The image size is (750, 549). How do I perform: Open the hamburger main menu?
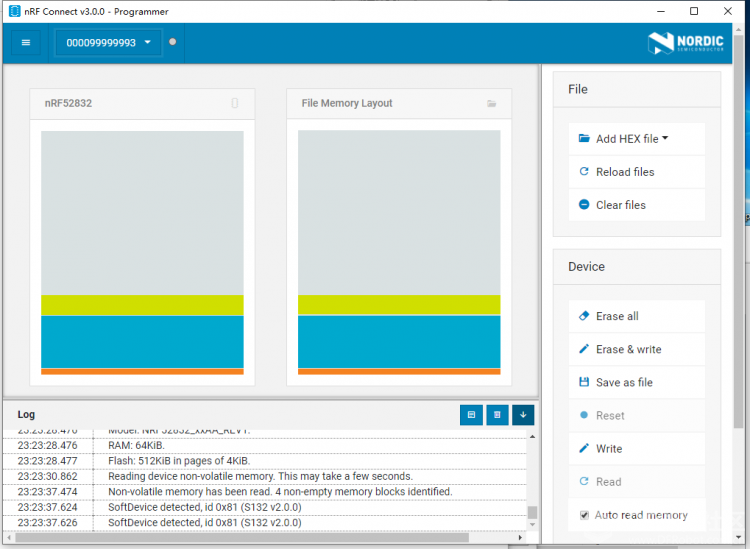click(26, 43)
